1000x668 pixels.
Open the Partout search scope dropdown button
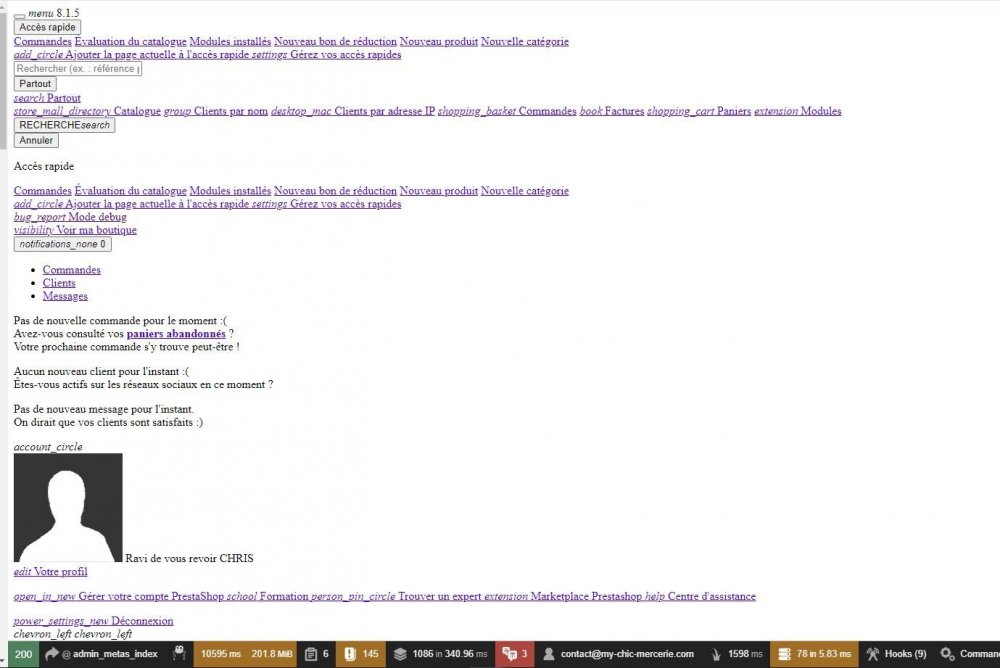click(35, 84)
